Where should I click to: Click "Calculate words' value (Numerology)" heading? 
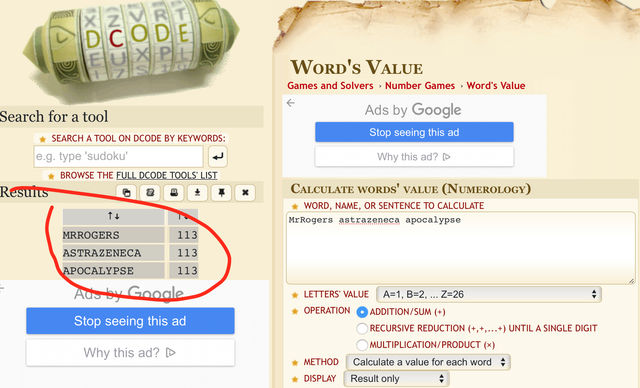tap(411, 189)
